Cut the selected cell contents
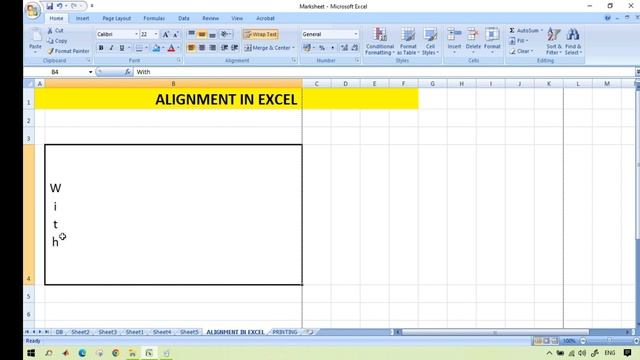640x360 pixels. click(55, 31)
